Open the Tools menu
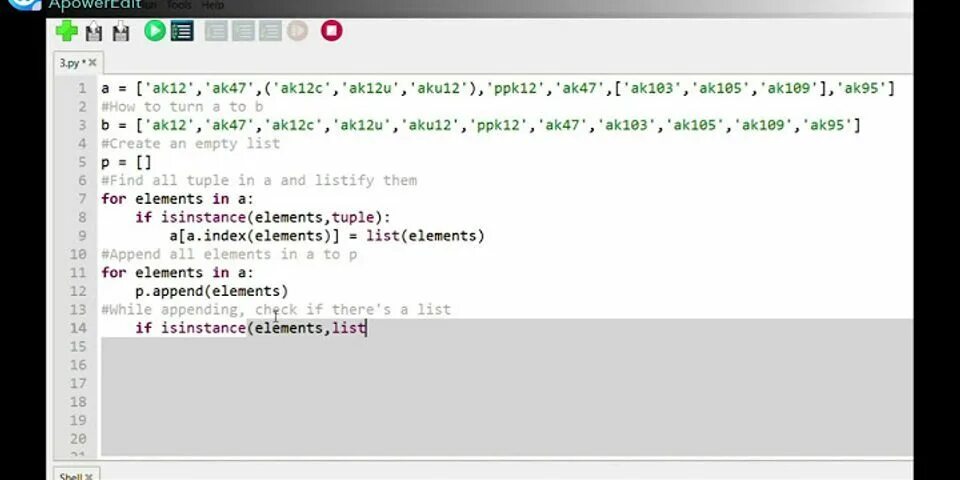Image resolution: width=960 pixels, height=480 pixels. point(179,5)
